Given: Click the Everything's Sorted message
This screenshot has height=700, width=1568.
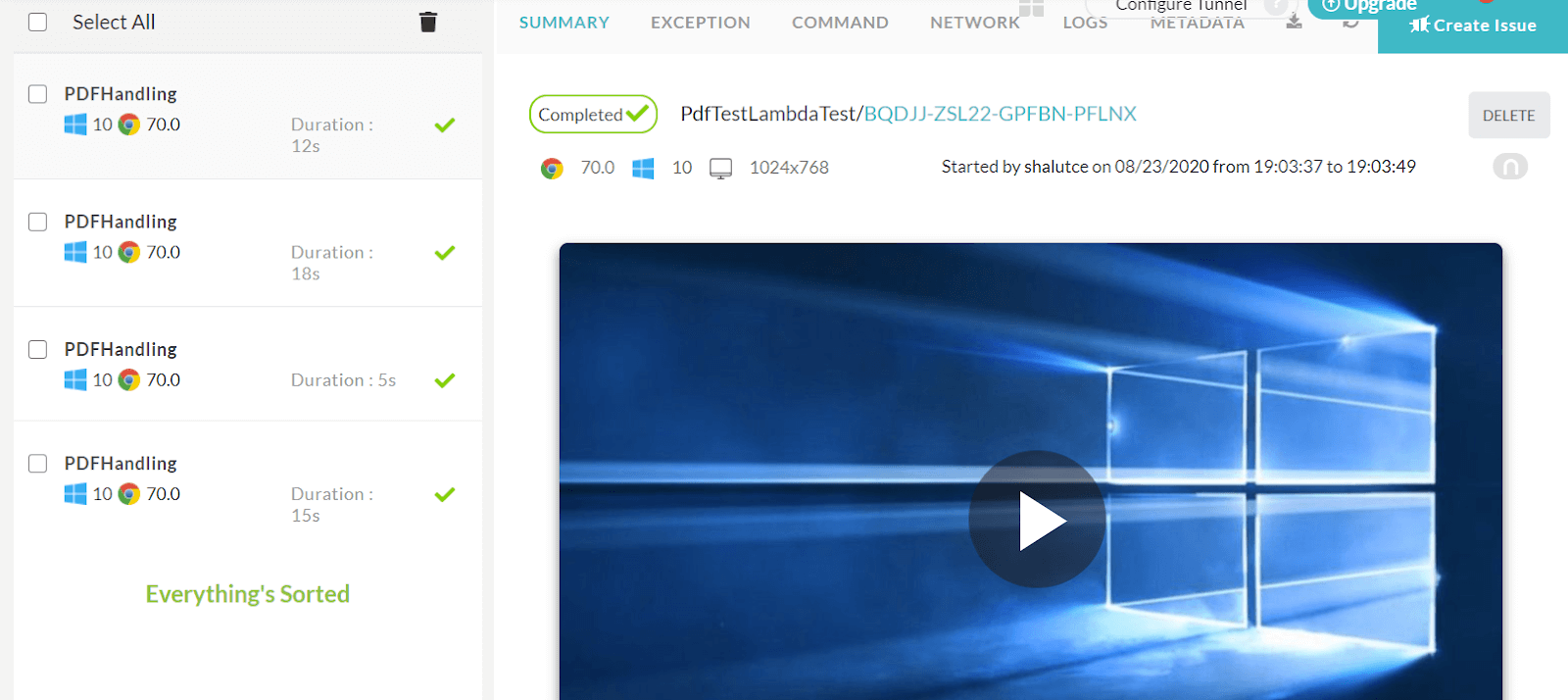Looking at the screenshot, I should click(x=248, y=594).
